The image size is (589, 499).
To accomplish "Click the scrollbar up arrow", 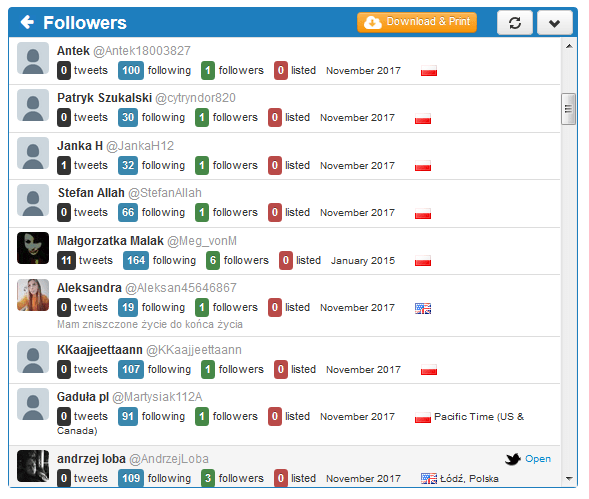I will pyautogui.click(x=569, y=46).
